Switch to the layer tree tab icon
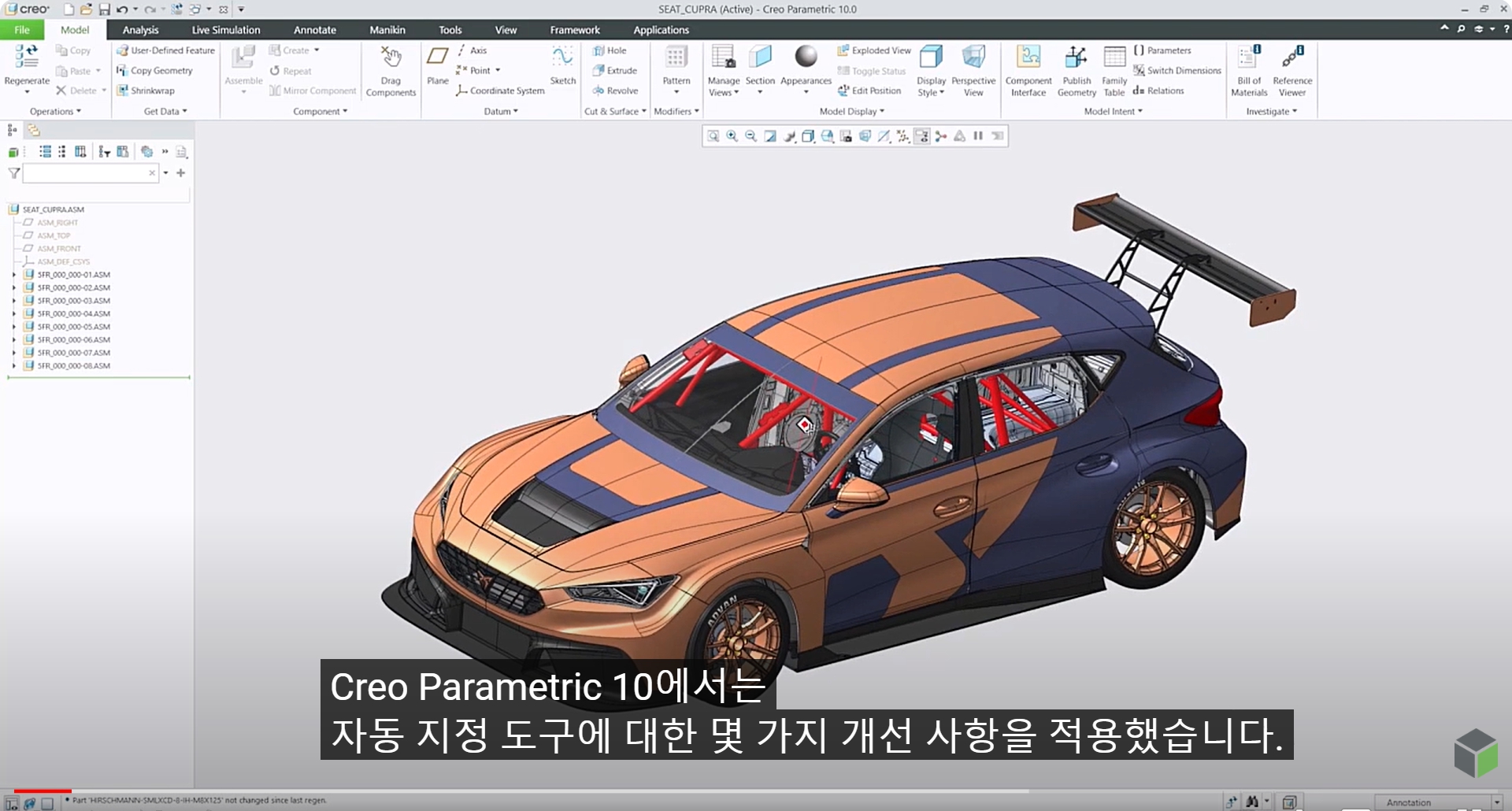This screenshot has width=1512, height=811. (34, 130)
